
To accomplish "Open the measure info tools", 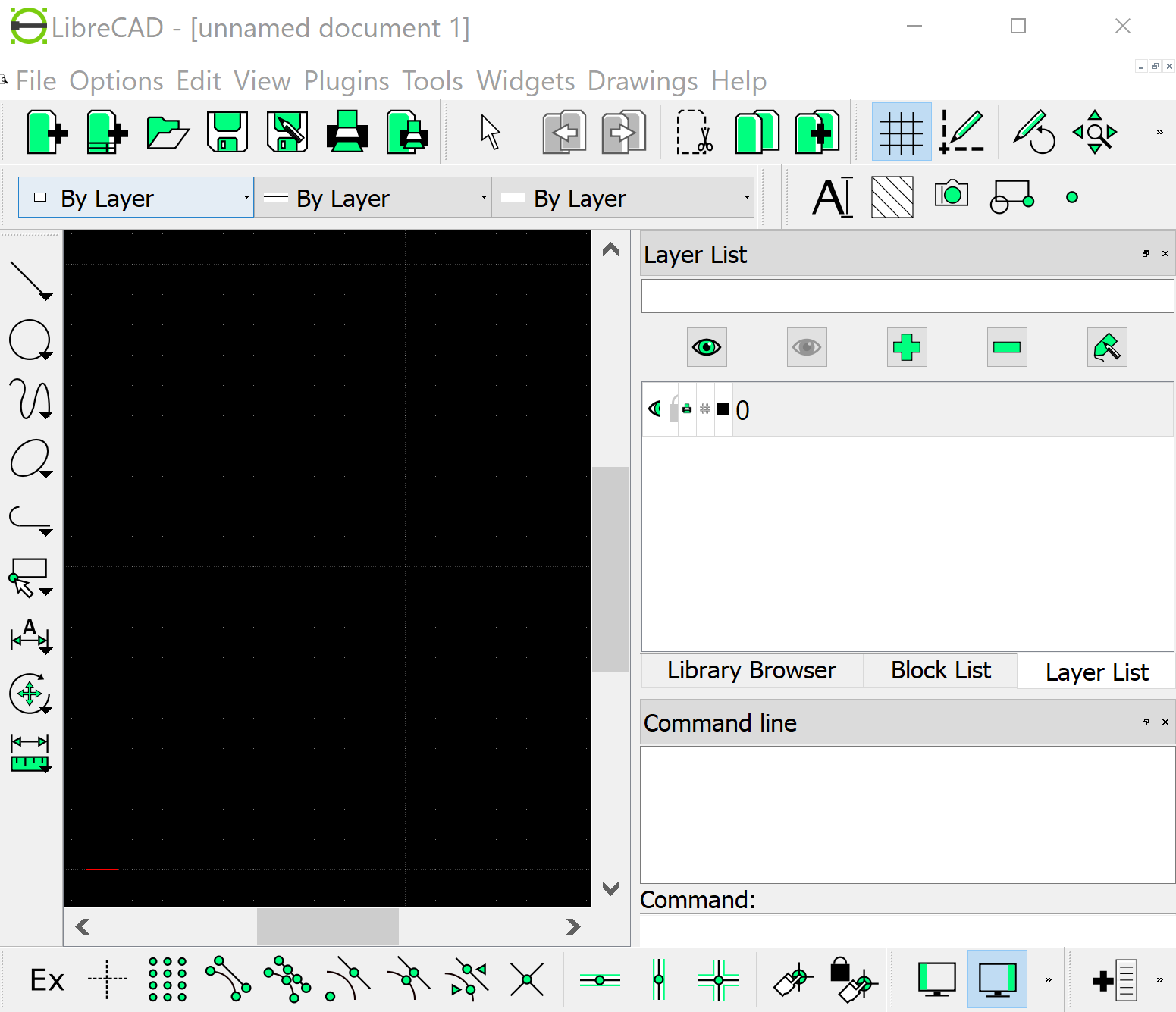I will point(30,752).
